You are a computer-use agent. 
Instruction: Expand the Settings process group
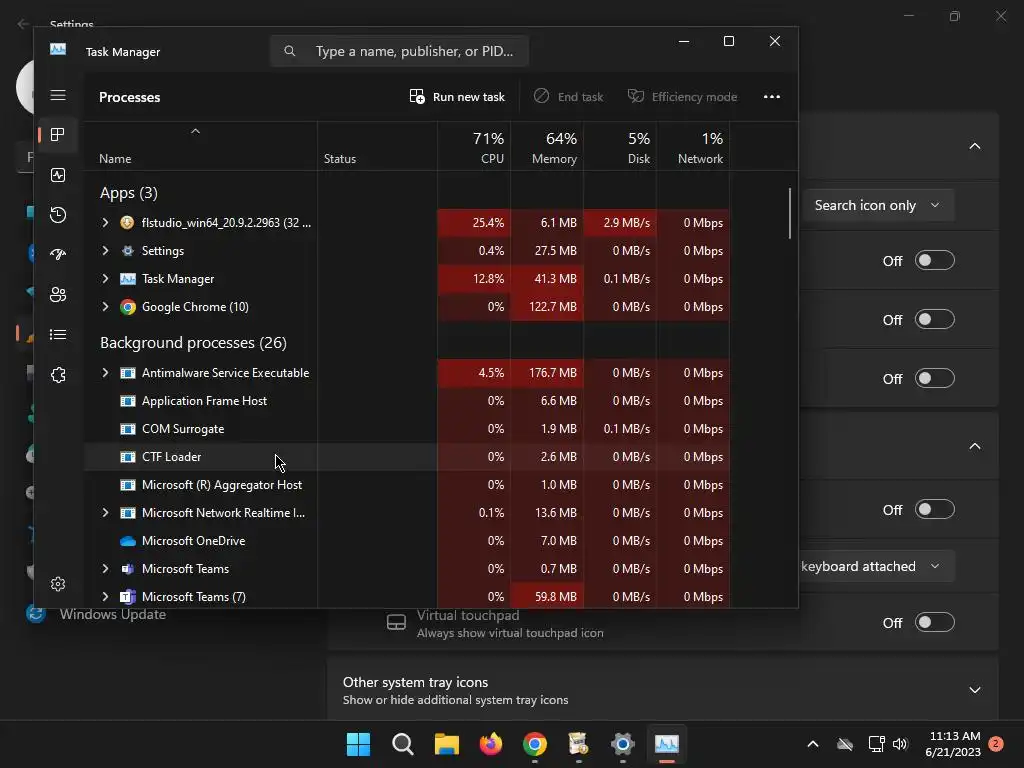[105, 251]
